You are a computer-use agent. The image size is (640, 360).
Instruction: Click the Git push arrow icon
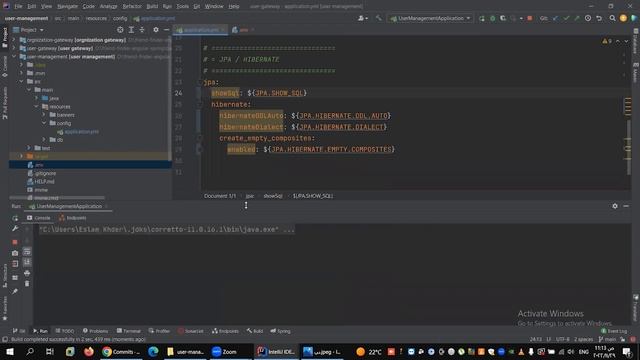pyautogui.click(x=577, y=18)
